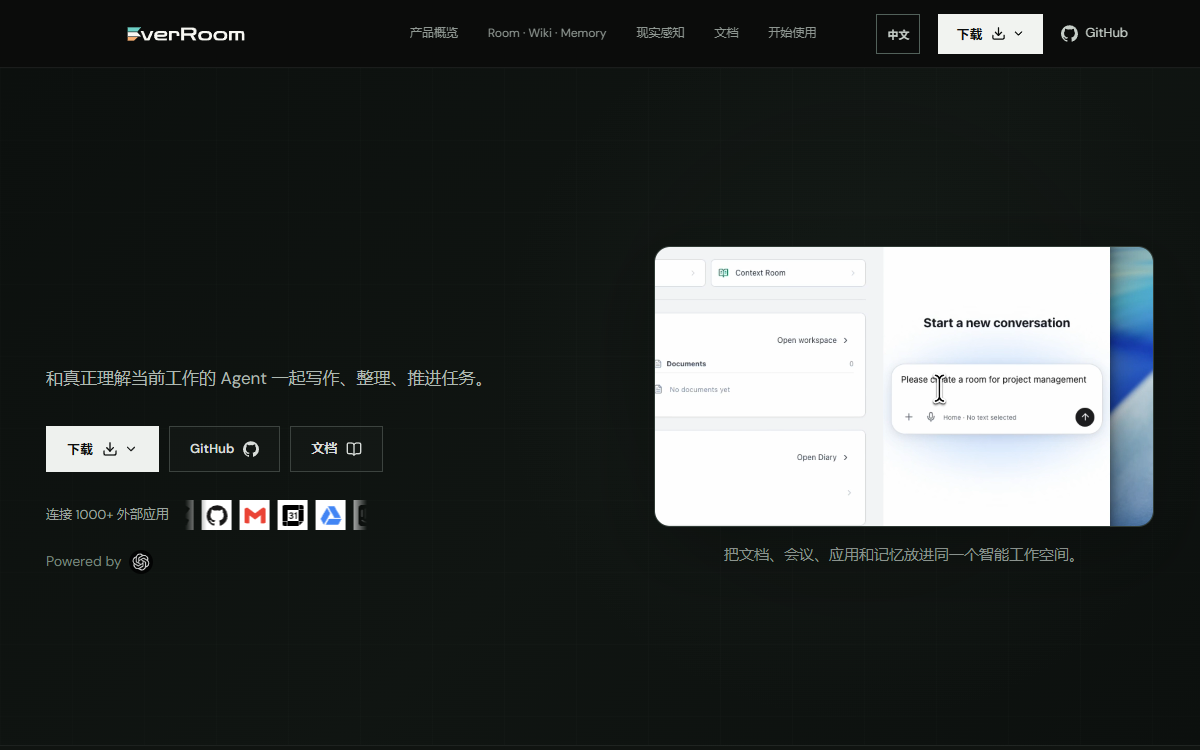This screenshot has width=1200, height=750.
Task: Open the 产品概览 navigation item
Action: click(433, 33)
